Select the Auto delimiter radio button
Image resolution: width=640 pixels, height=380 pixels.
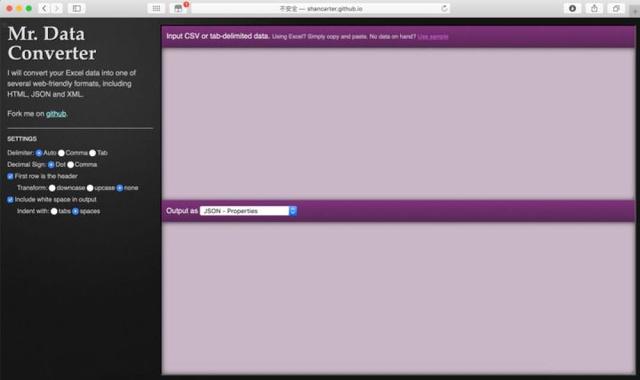click(39, 153)
